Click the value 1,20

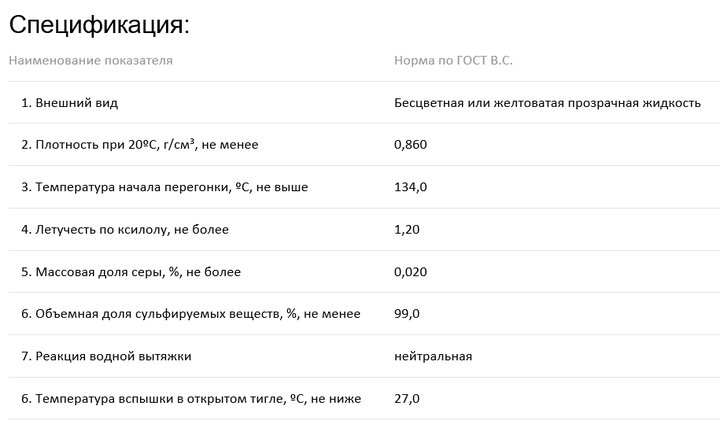pyautogui.click(x=407, y=230)
